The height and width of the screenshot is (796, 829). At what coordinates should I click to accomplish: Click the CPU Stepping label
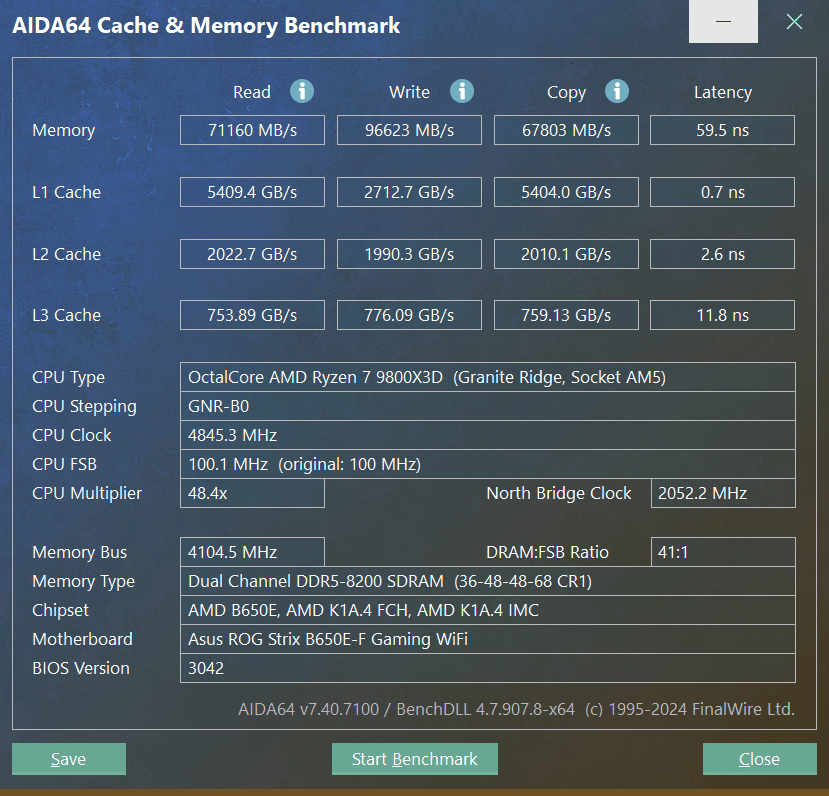84,406
